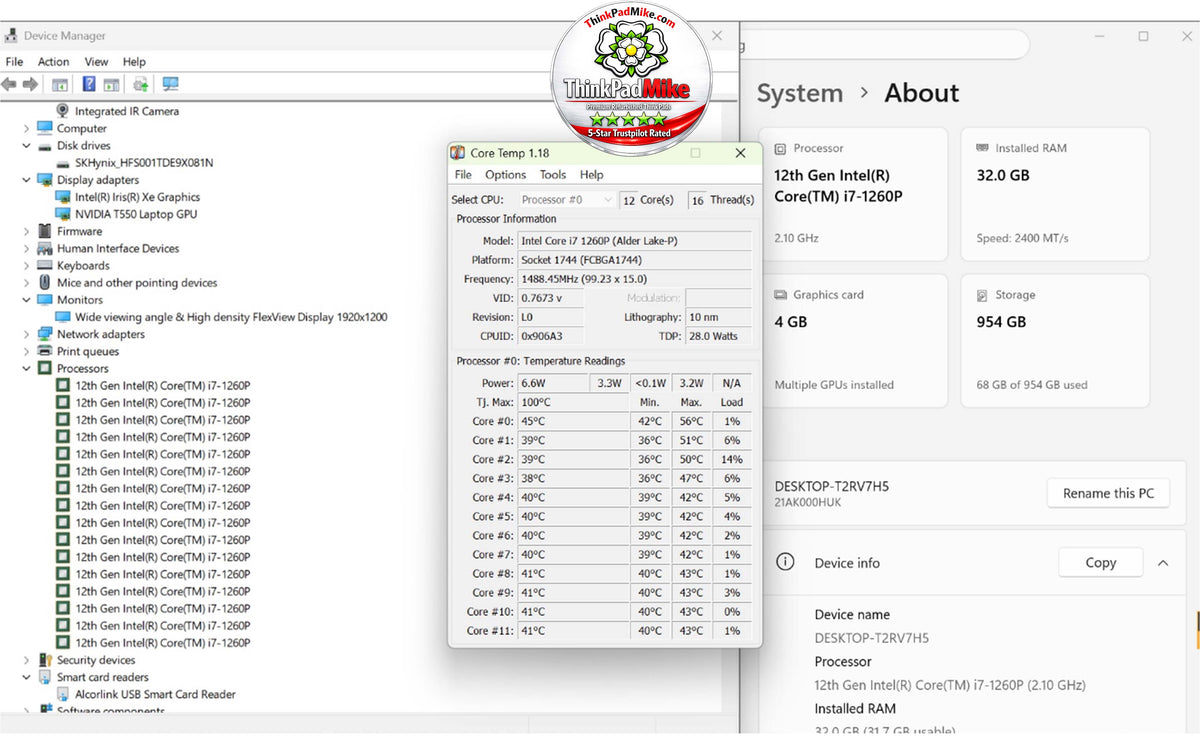Collapse the Display adapters node chevron

pyautogui.click(x=26, y=180)
